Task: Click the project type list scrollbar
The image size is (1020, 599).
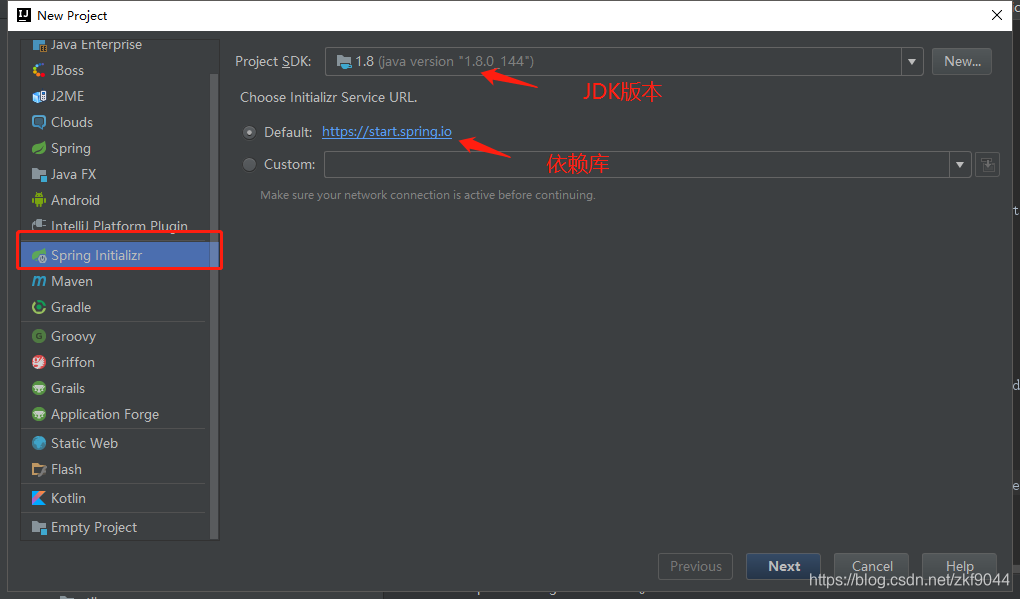Action: (214, 306)
